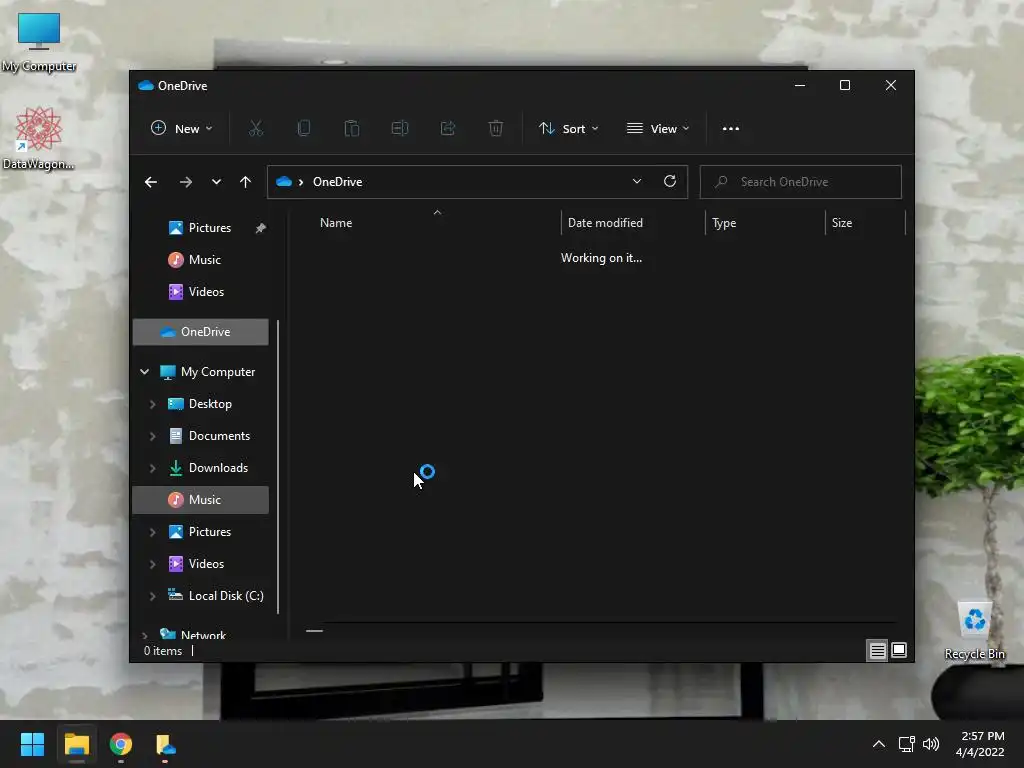The height and width of the screenshot is (768, 1024).
Task: Sort by Date modified column header
Action: [633, 223]
